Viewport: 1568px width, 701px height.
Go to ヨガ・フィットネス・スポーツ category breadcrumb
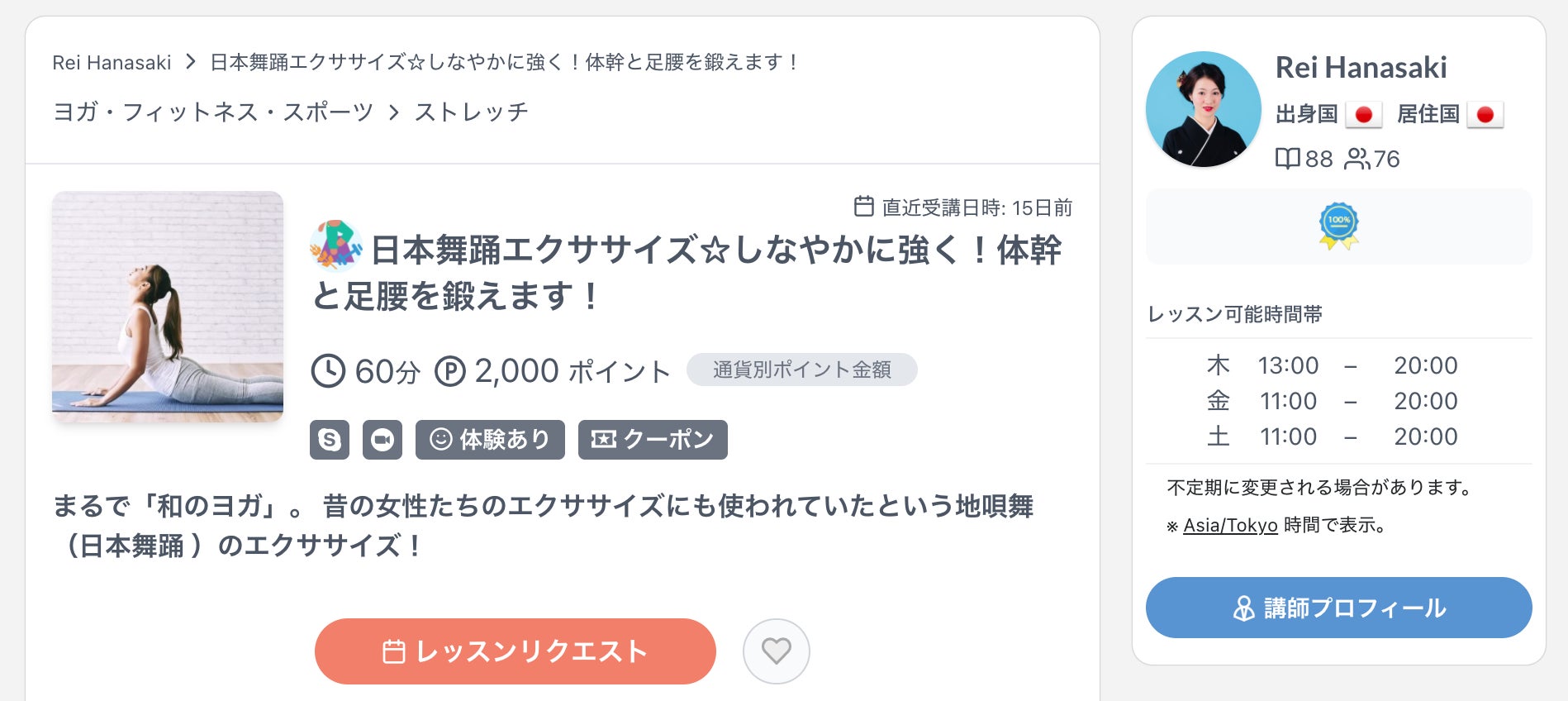(213, 112)
